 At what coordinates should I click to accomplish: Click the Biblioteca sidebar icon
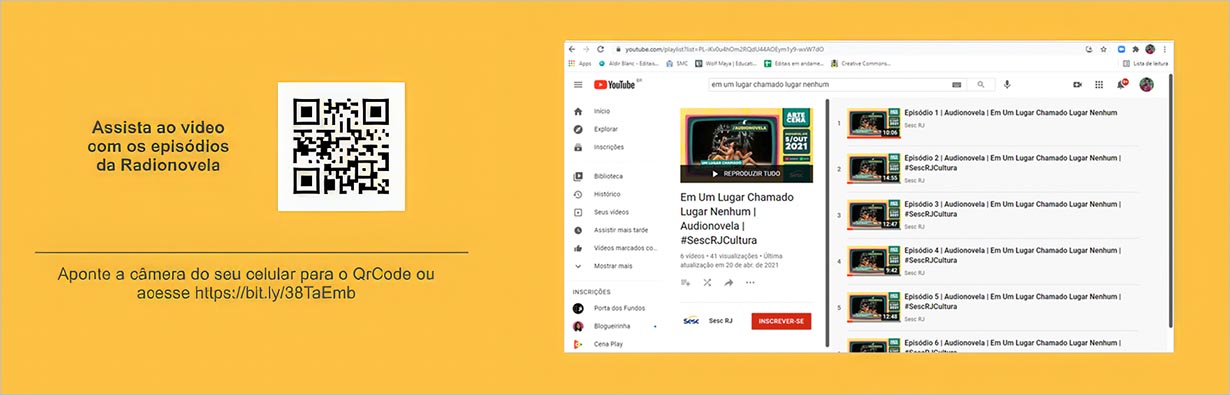click(x=578, y=176)
